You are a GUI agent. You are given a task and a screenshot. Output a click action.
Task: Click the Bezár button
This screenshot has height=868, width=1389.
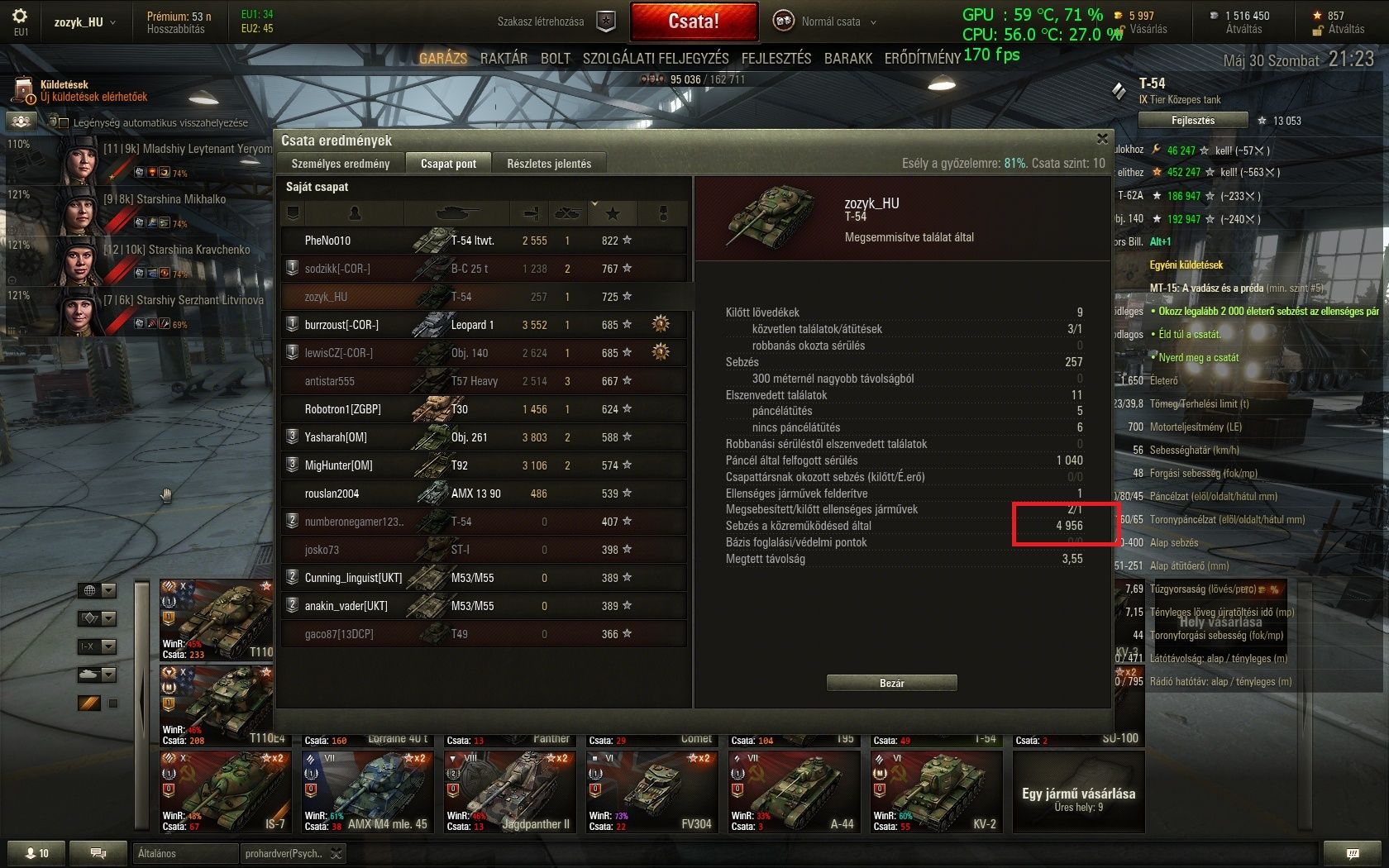(892, 683)
